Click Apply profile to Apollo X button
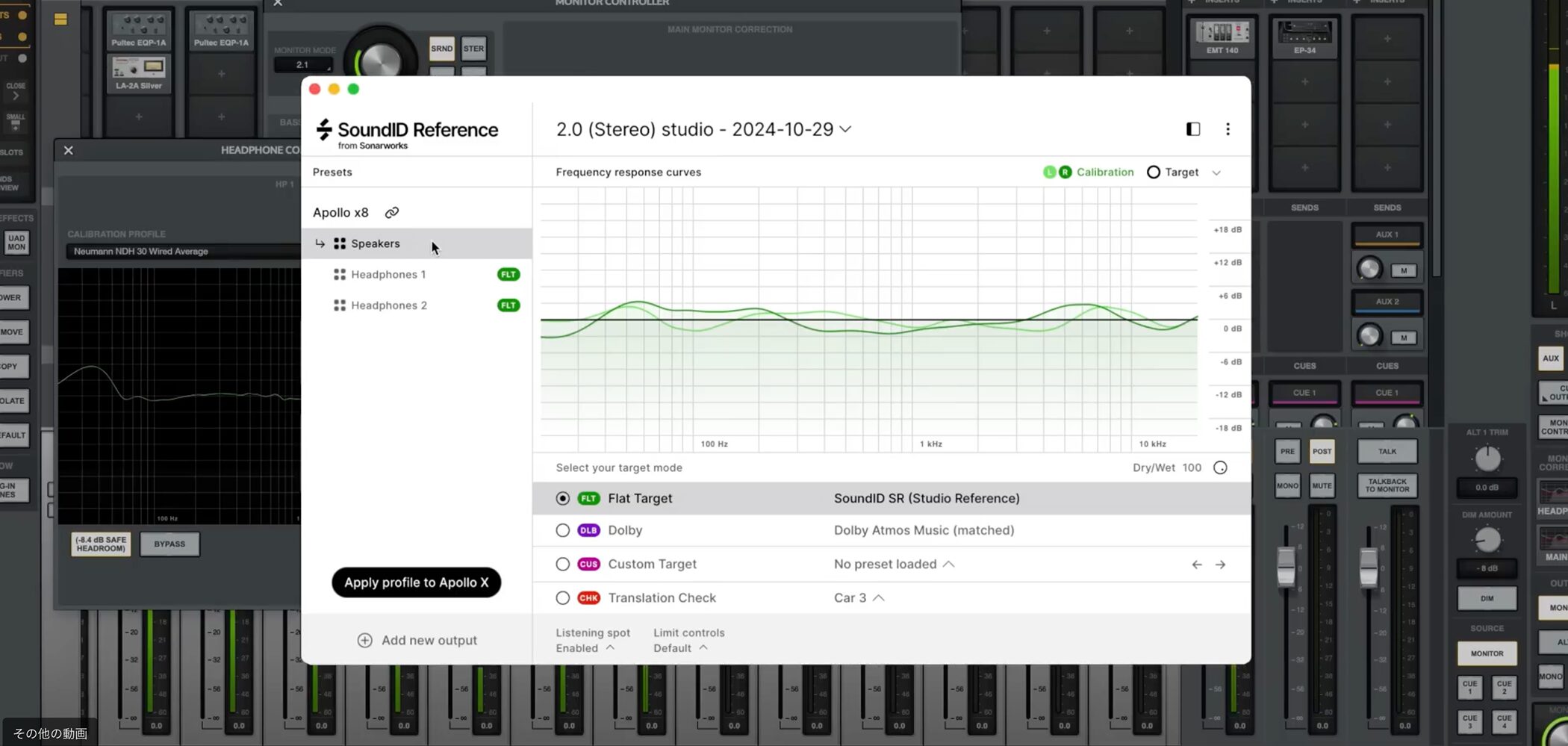Viewport: 1568px width, 746px height. (x=416, y=582)
